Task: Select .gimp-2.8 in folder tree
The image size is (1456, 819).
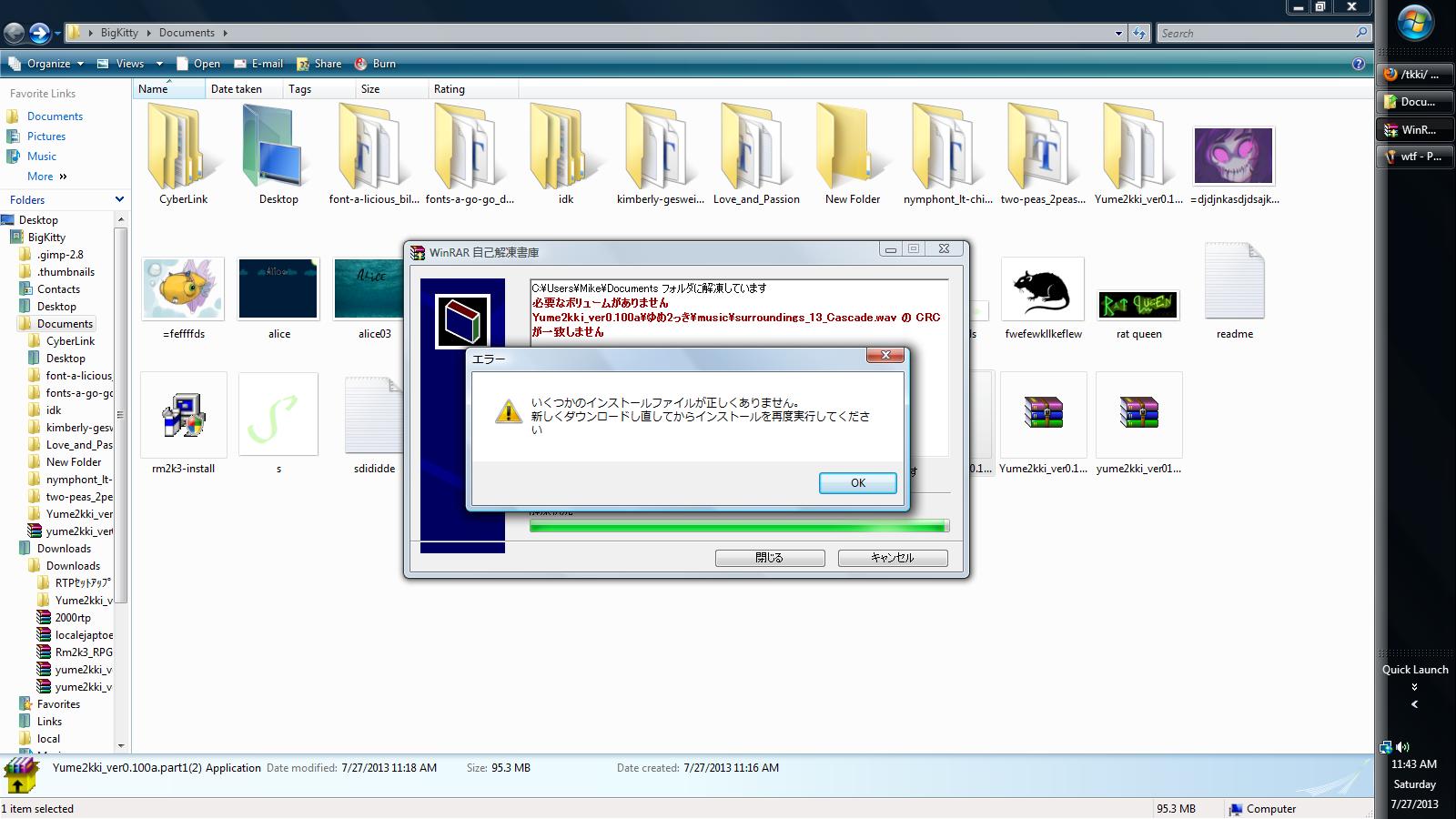Action: coord(60,255)
